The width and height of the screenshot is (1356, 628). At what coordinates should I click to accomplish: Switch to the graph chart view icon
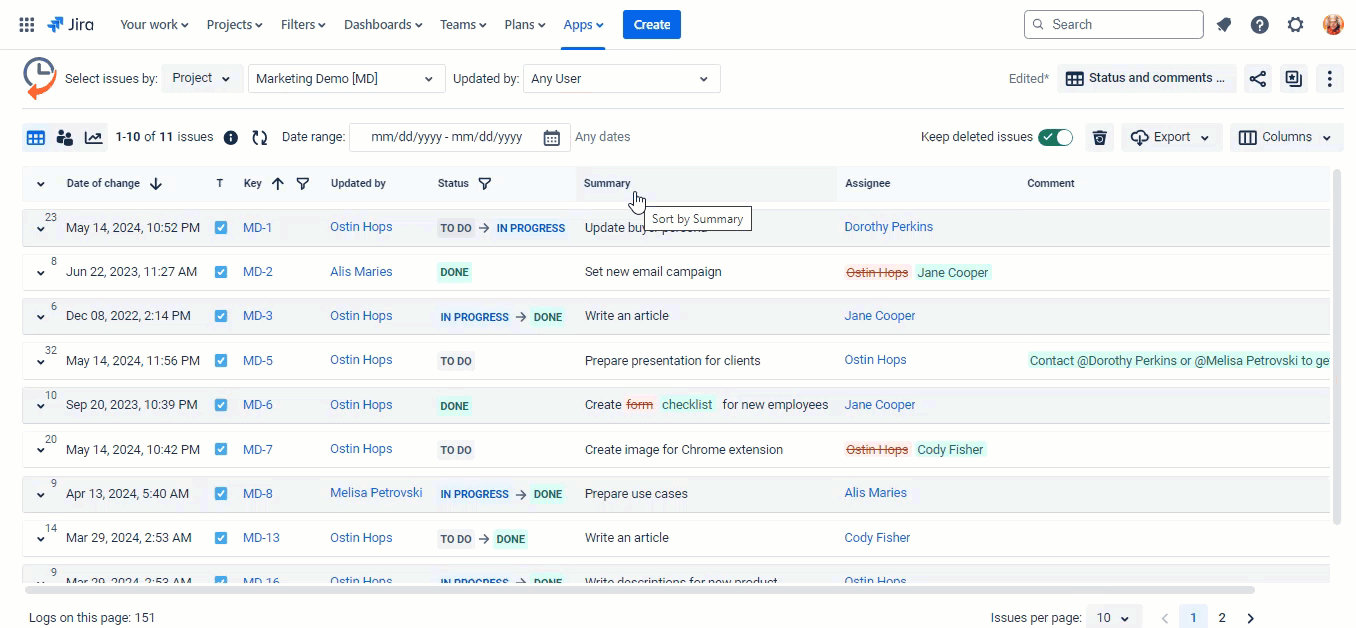point(94,138)
